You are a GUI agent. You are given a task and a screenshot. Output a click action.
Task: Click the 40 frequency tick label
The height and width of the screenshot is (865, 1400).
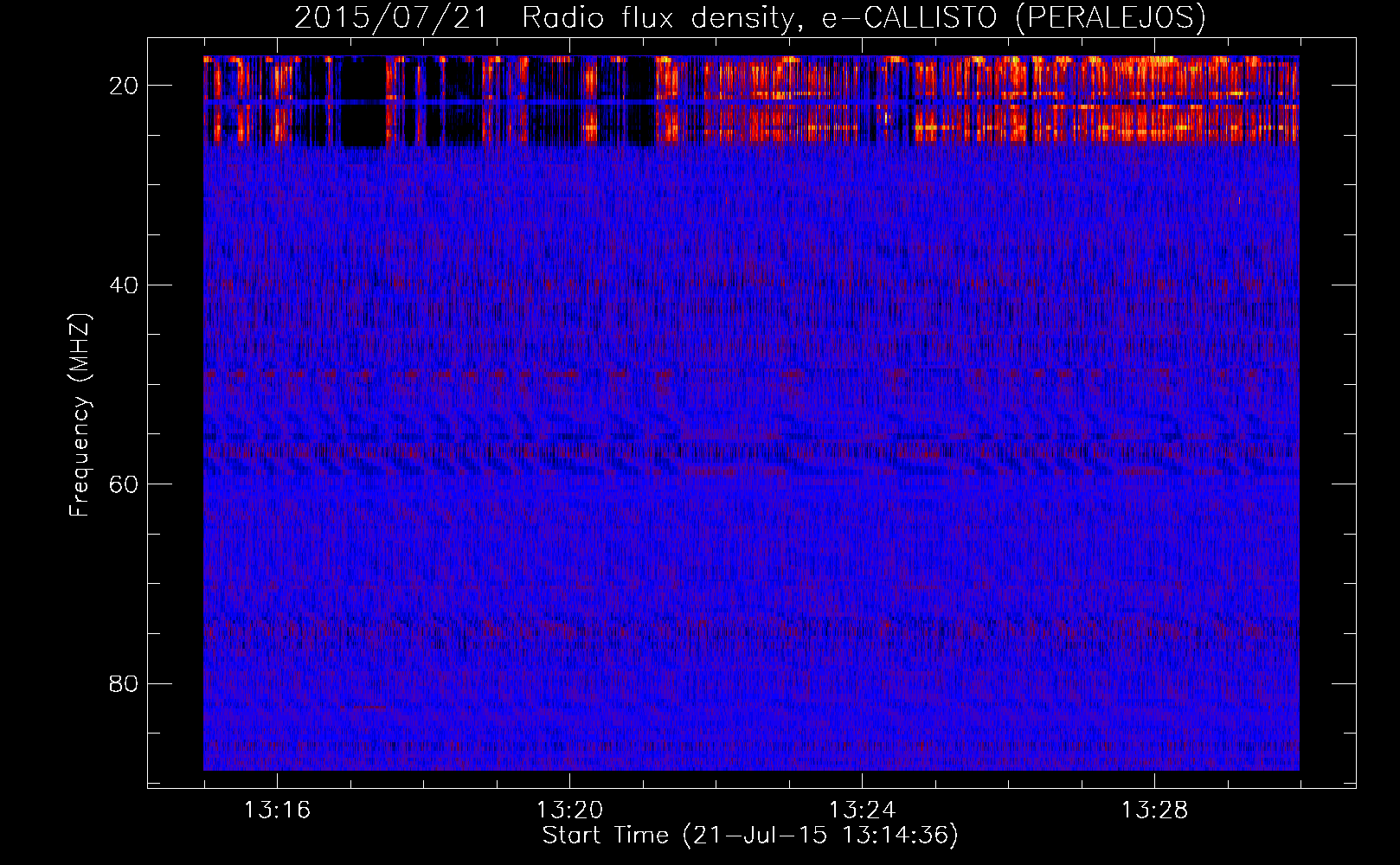point(124,285)
